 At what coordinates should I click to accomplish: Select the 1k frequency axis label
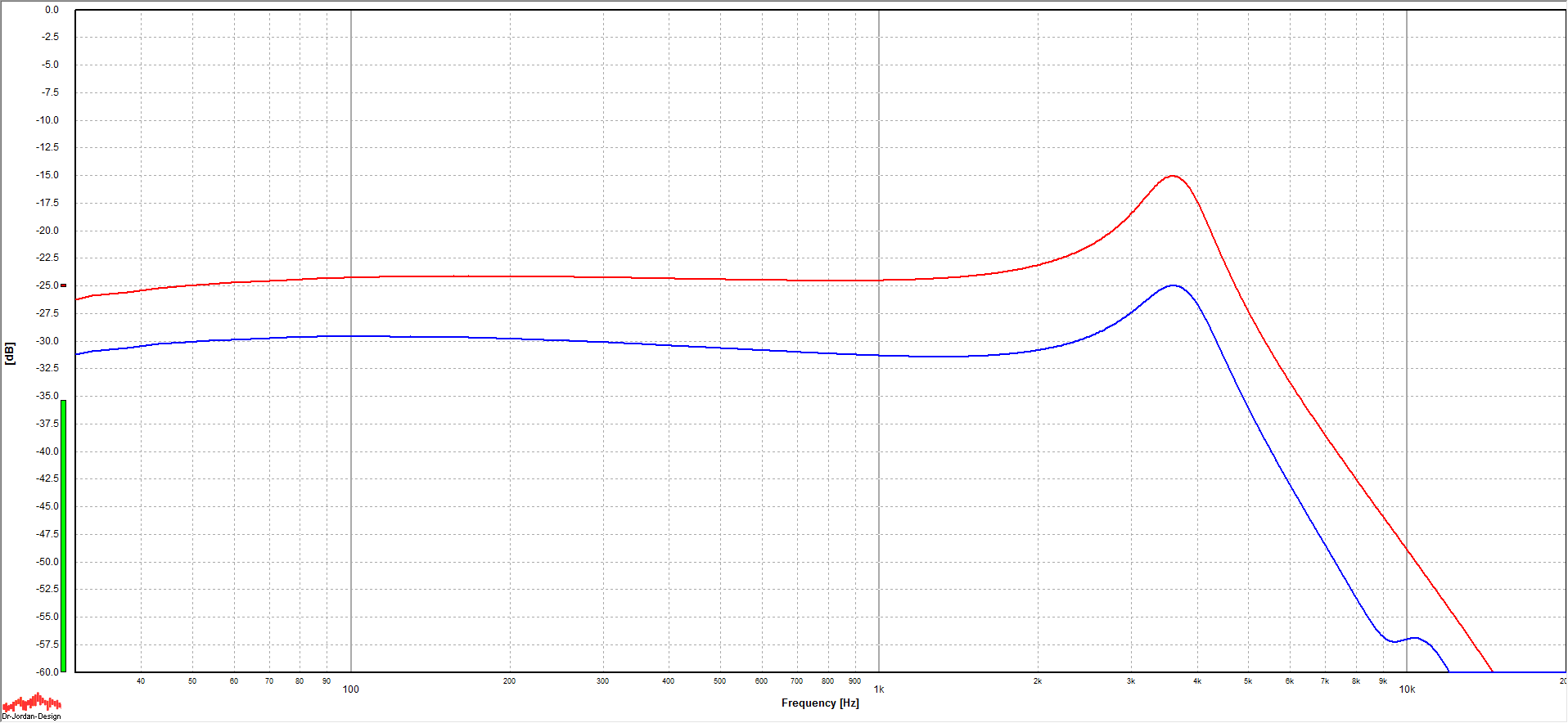click(878, 689)
